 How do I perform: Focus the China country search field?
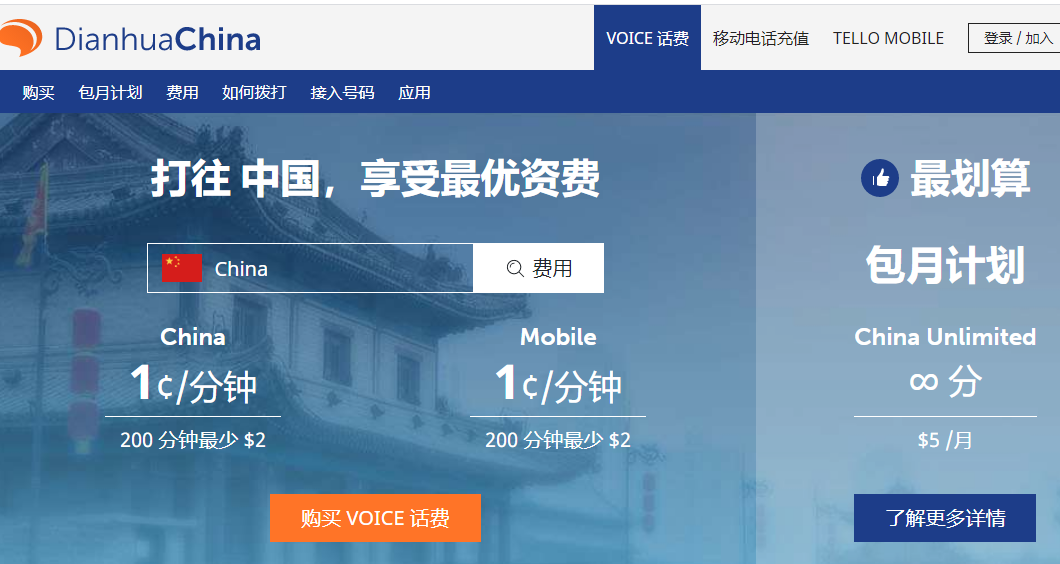point(310,268)
